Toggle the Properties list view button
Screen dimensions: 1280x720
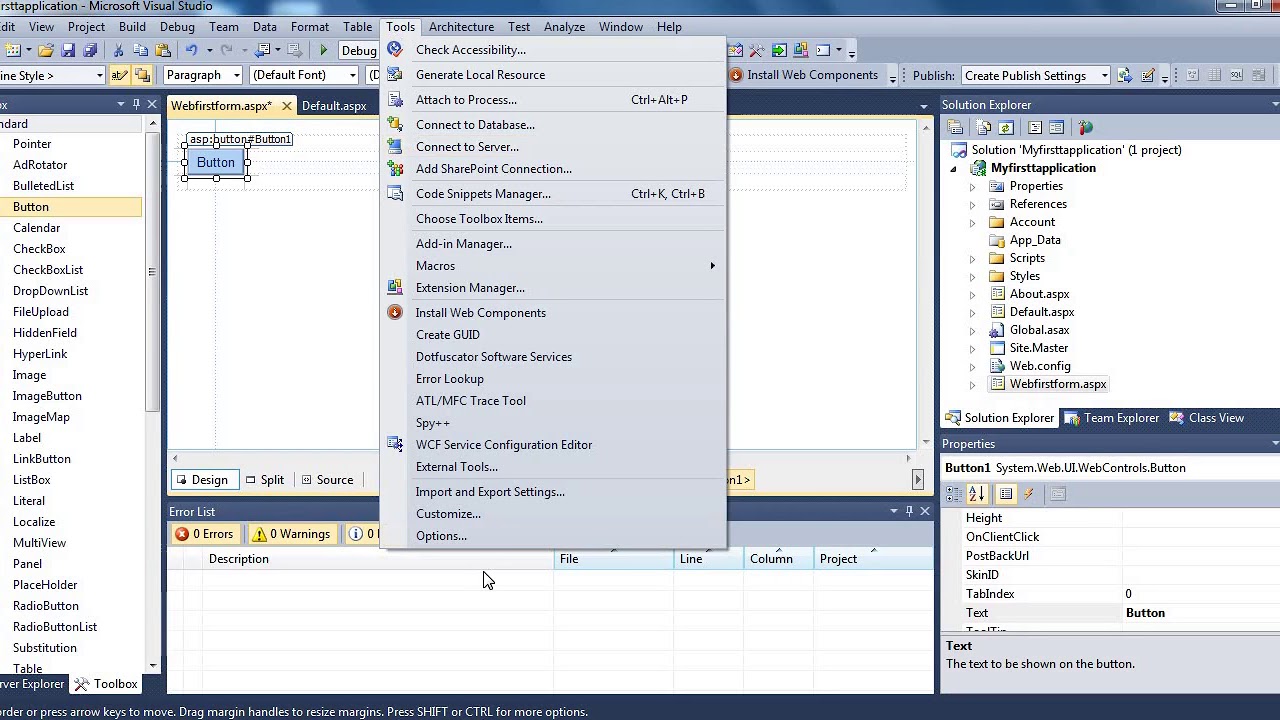tap(1006, 493)
